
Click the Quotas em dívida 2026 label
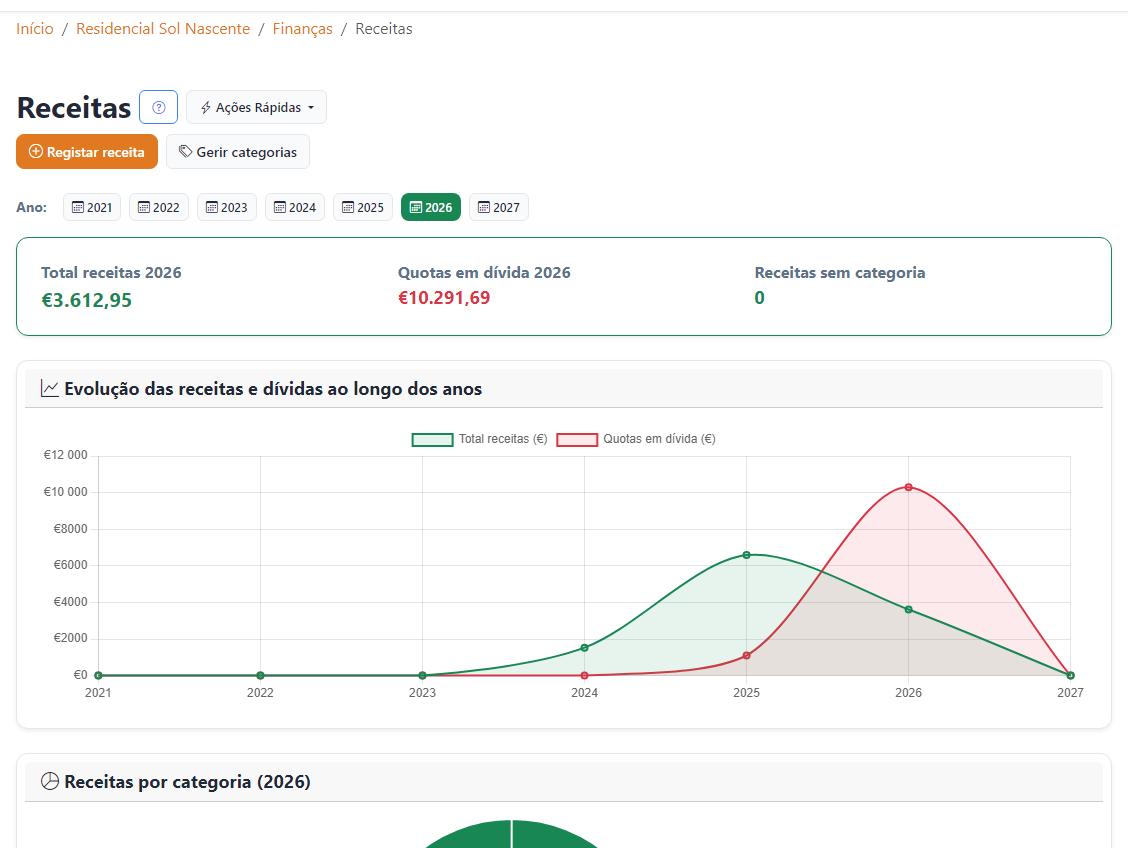pyautogui.click(x=484, y=273)
